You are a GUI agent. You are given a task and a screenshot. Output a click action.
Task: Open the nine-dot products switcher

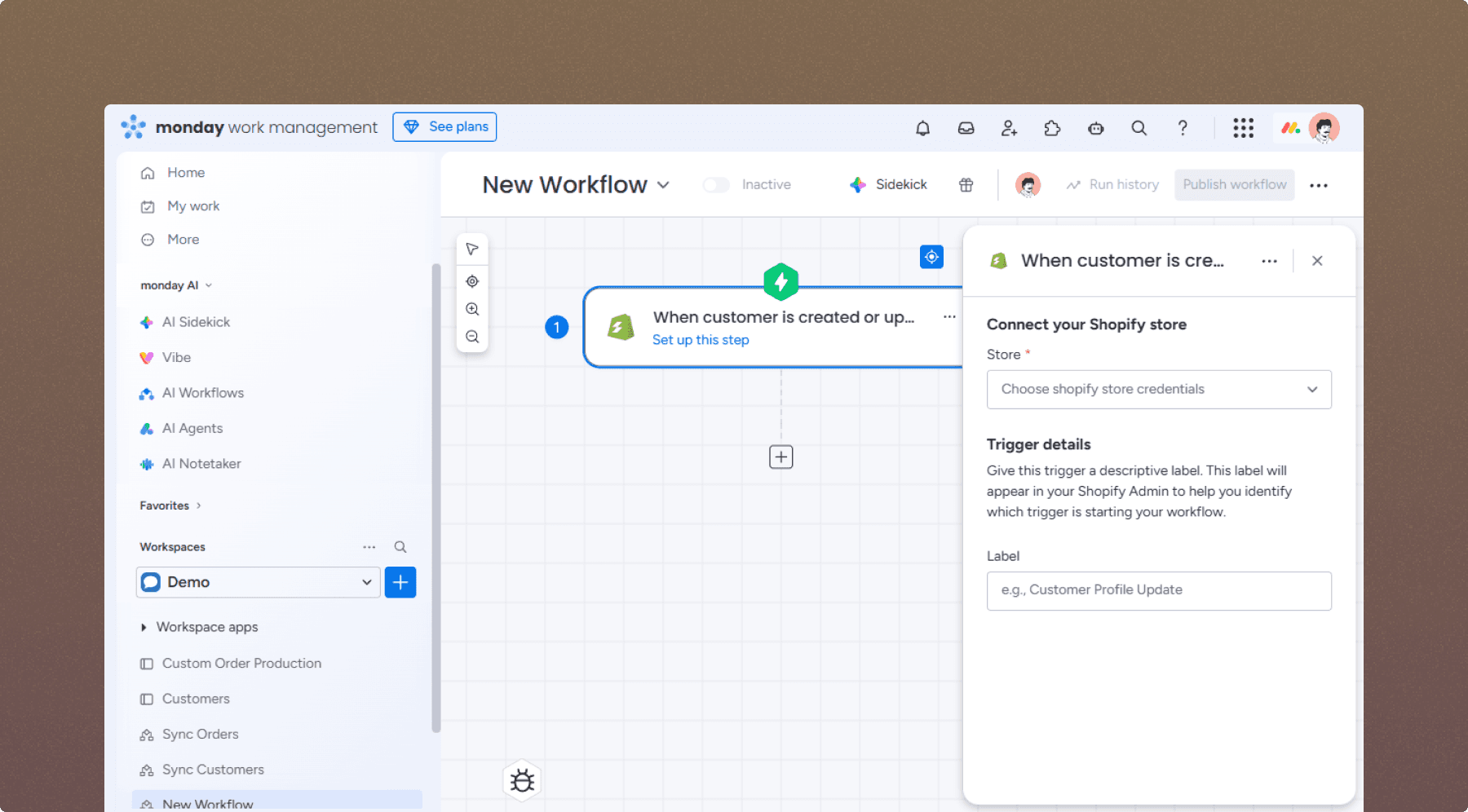[x=1243, y=128]
